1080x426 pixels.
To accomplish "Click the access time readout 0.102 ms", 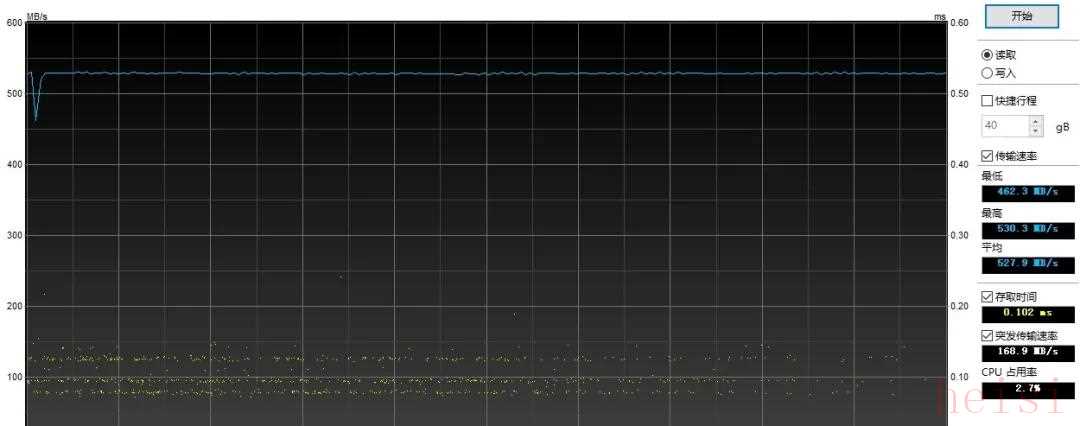I will click(x=1028, y=313).
